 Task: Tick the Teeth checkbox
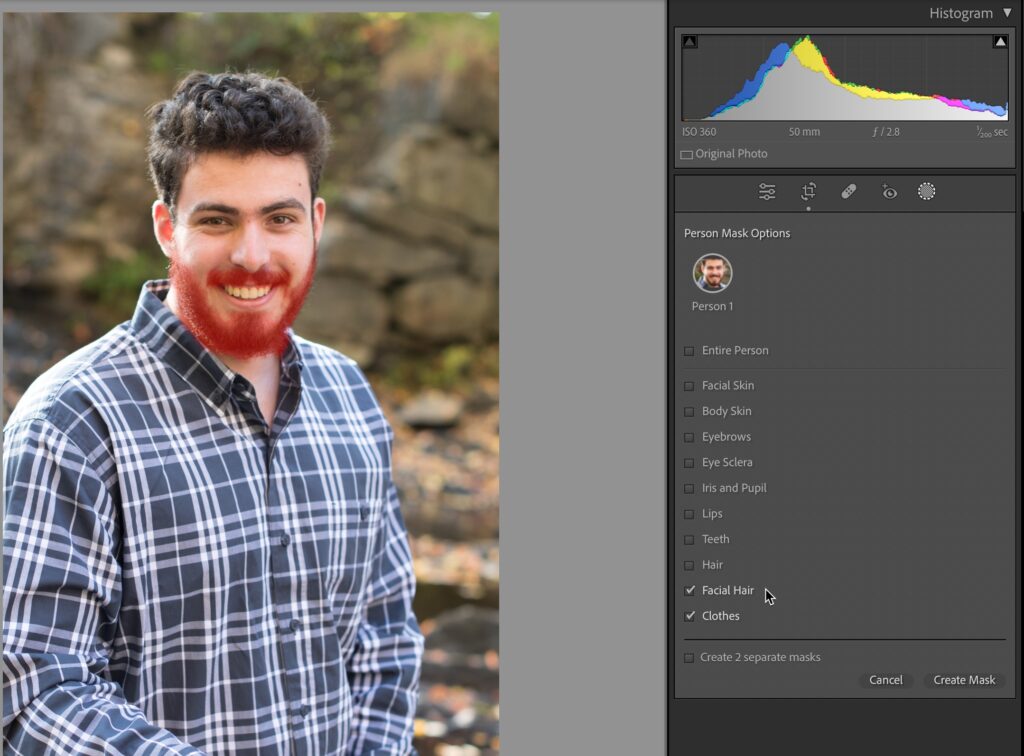pos(689,540)
